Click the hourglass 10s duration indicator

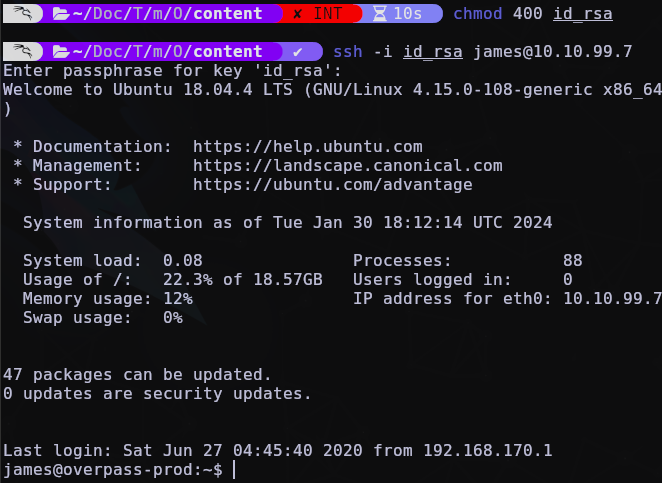tap(398, 14)
